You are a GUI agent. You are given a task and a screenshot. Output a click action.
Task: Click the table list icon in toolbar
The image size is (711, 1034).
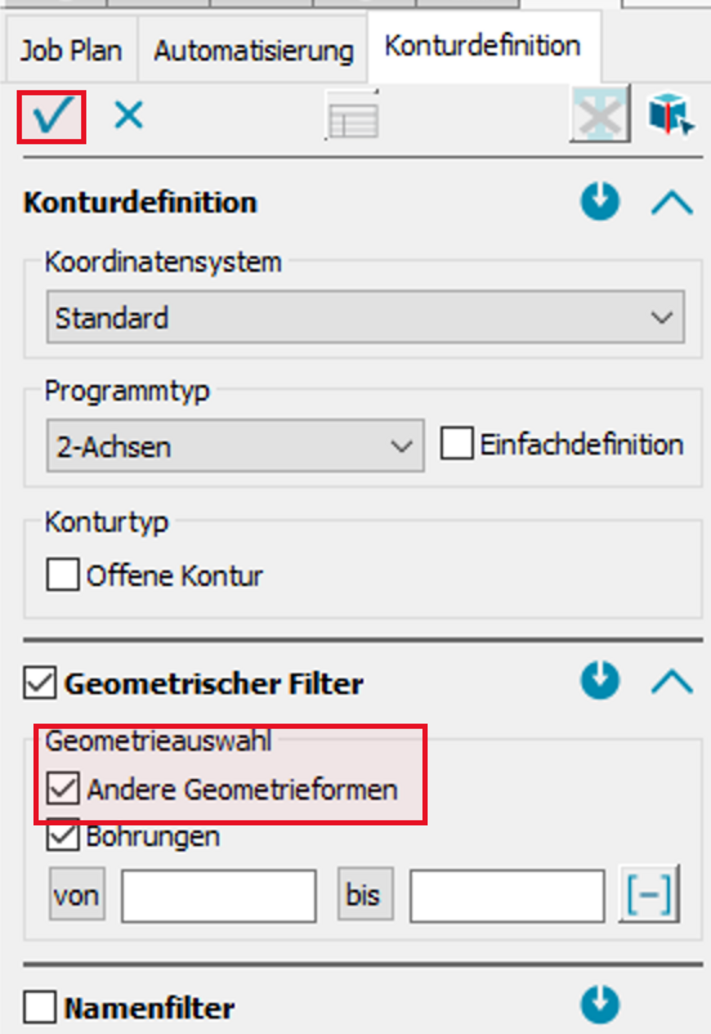click(353, 118)
